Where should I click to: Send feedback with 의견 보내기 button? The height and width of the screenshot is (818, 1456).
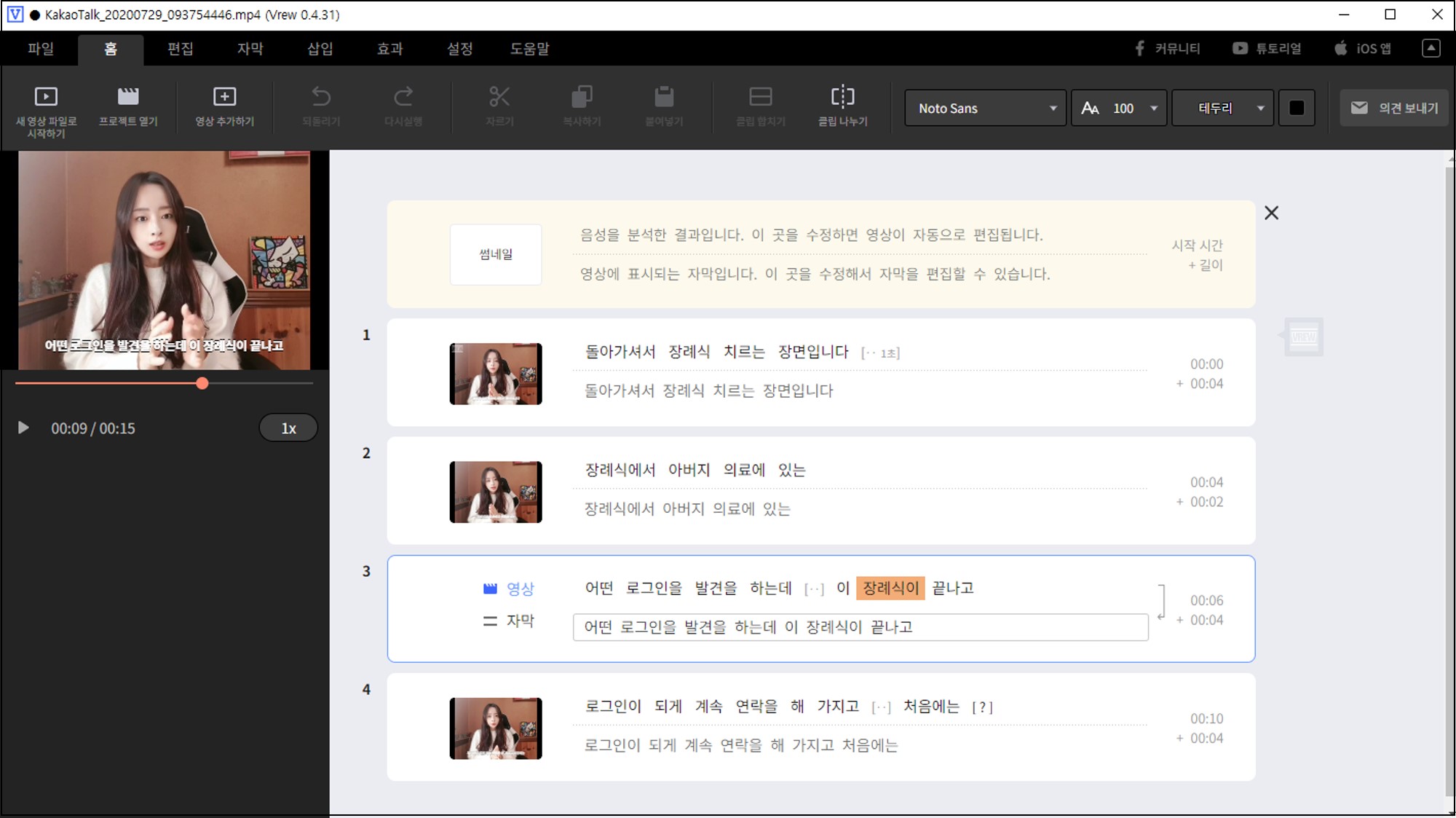[x=1394, y=108]
